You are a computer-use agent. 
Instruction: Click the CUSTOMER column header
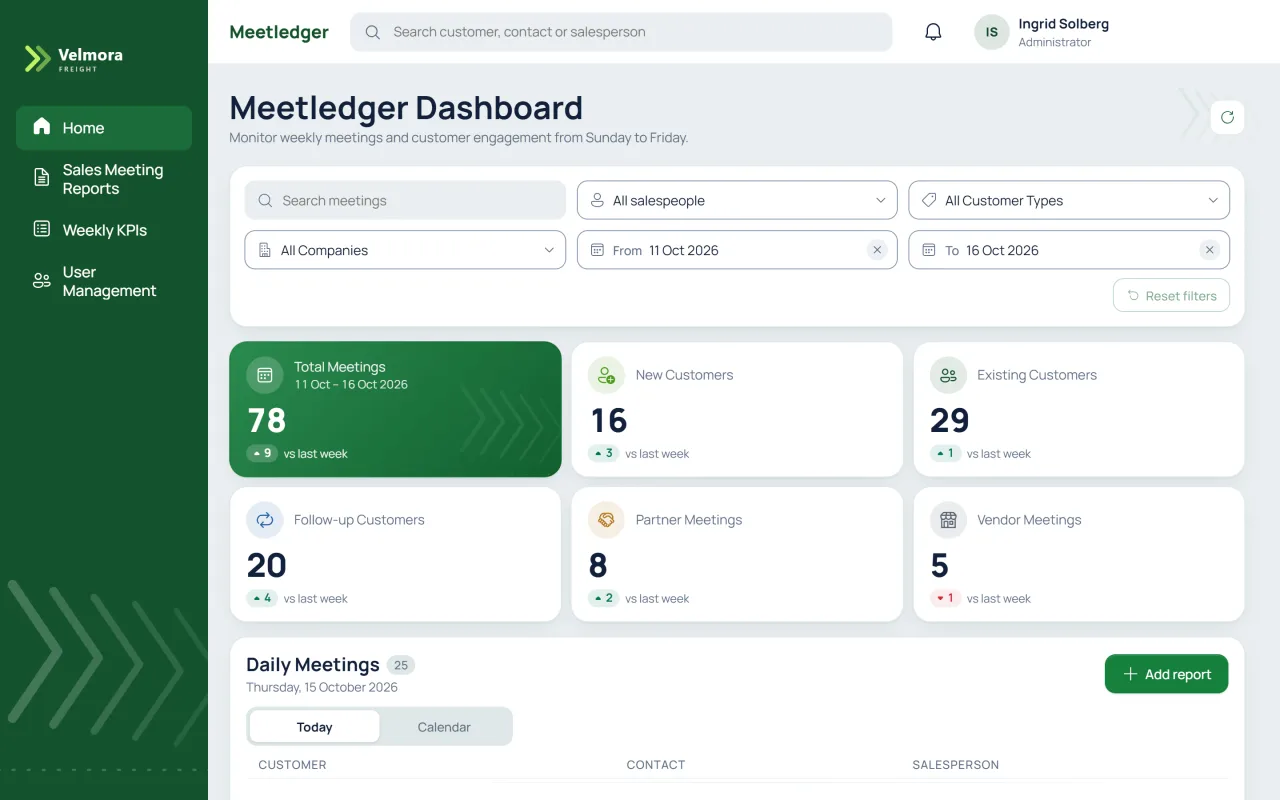click(292, 765)
